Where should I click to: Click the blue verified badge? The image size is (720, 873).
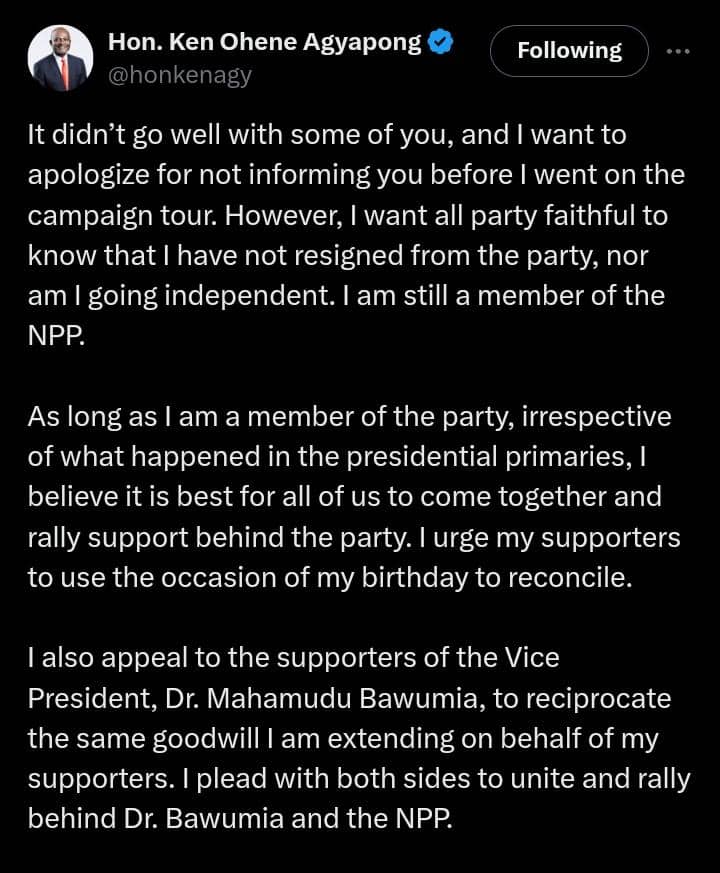point(441,42)
